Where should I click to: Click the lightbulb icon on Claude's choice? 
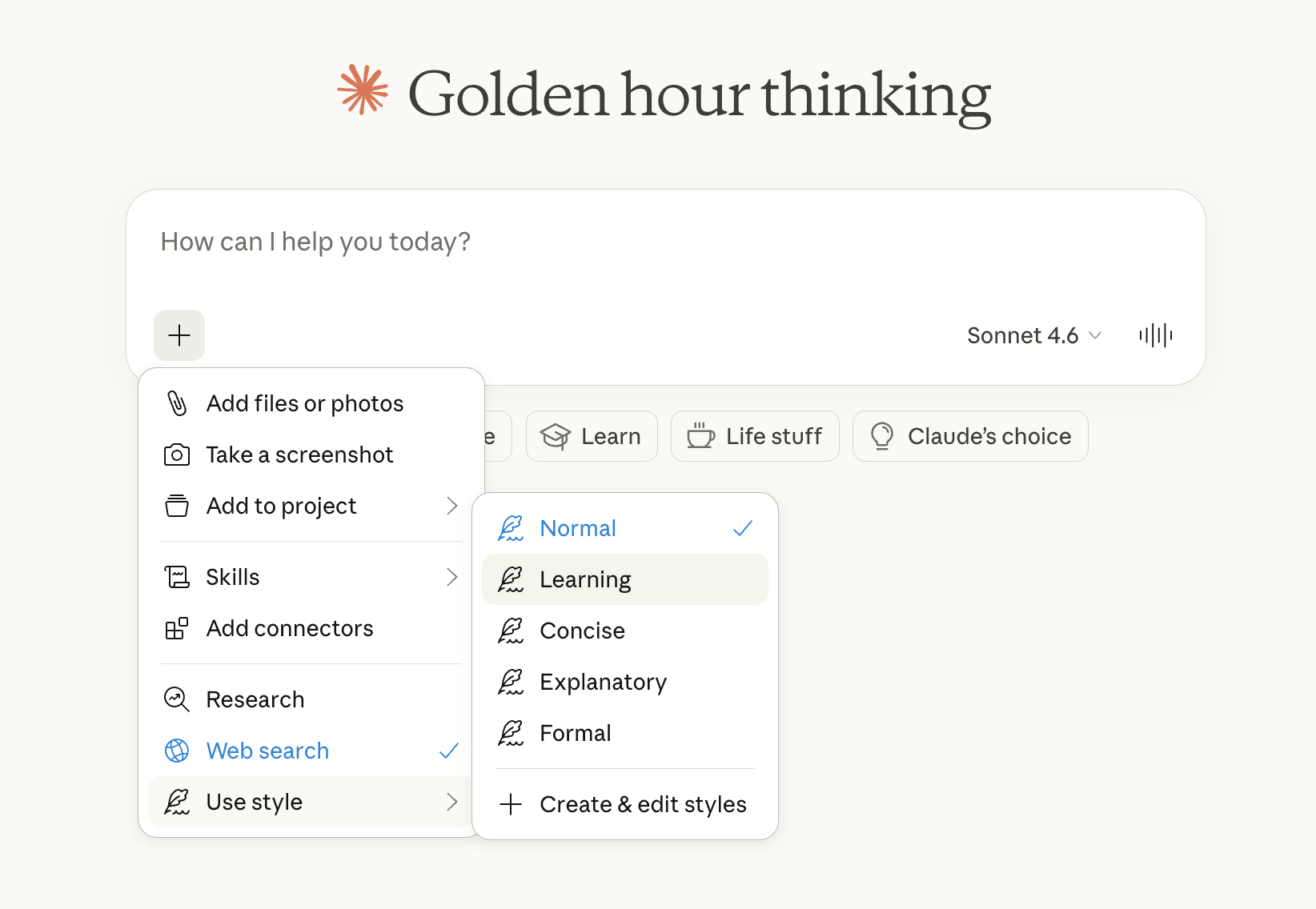[x=881, y=436]
